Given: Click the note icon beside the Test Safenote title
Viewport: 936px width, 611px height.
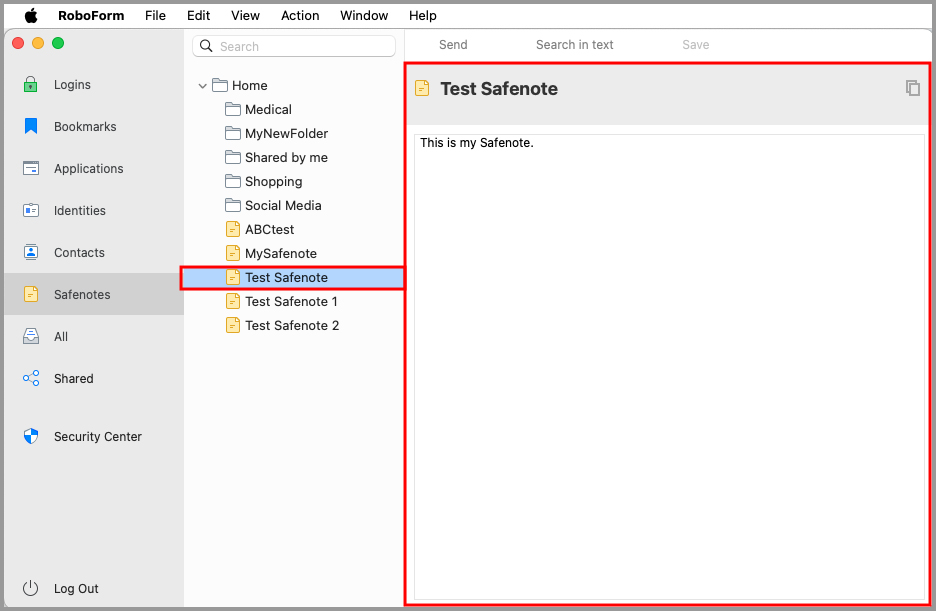Looking at the screenshot, I should (x=422, y=88).
